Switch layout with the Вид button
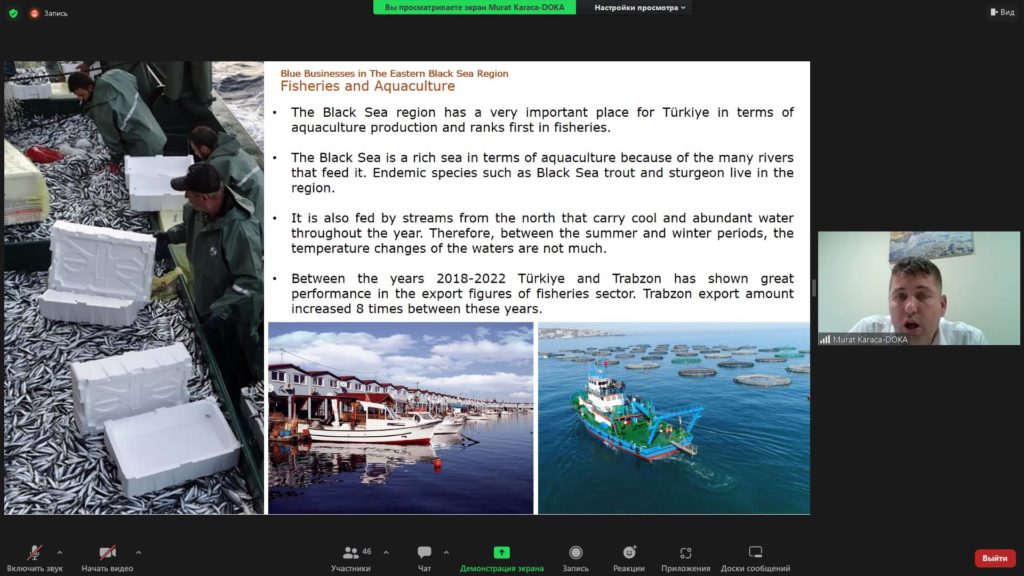Screen dimensions: 1024x576 point(1001,12)
